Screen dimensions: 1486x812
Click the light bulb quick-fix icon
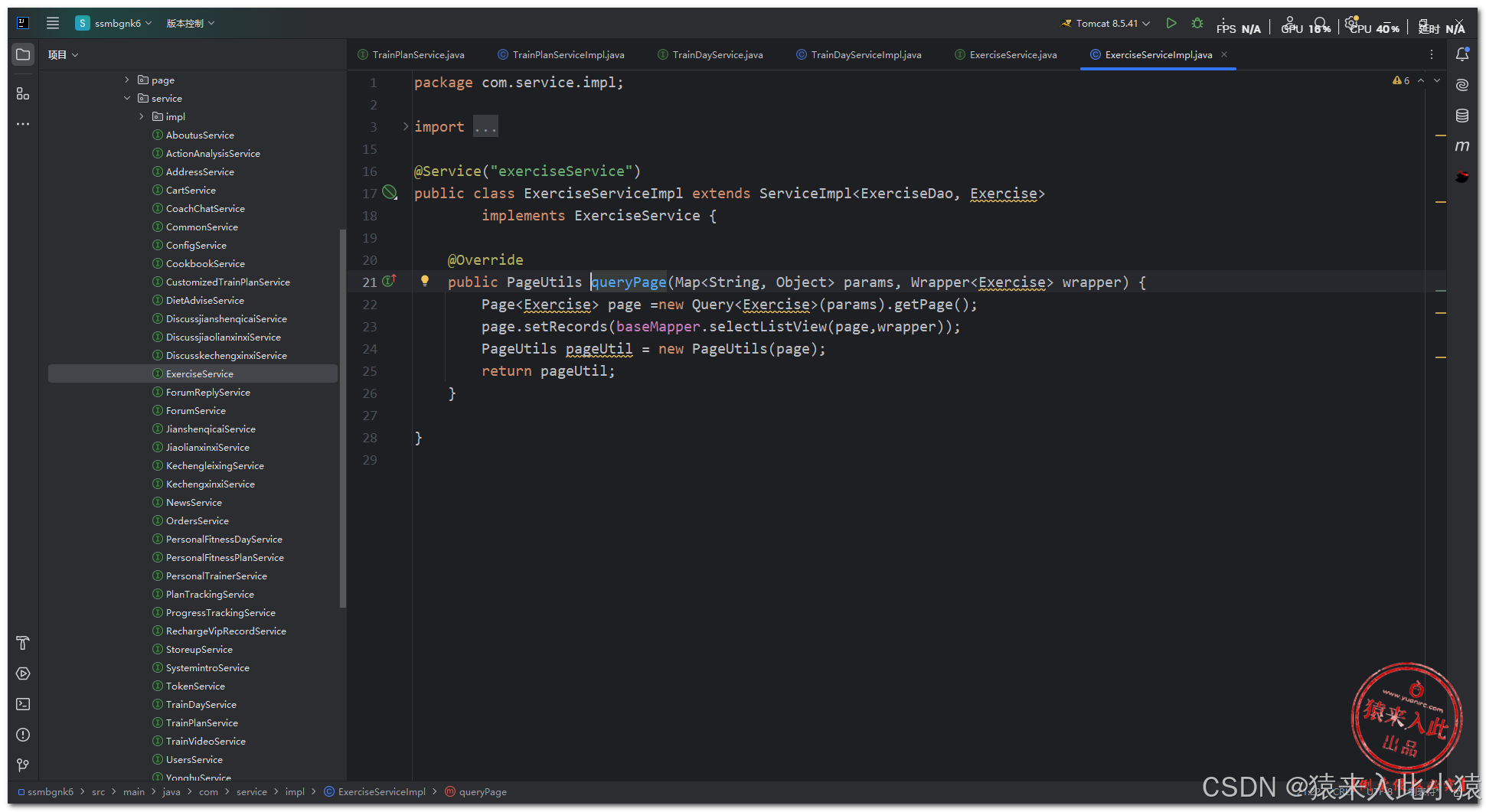click(x=425, y=281)
